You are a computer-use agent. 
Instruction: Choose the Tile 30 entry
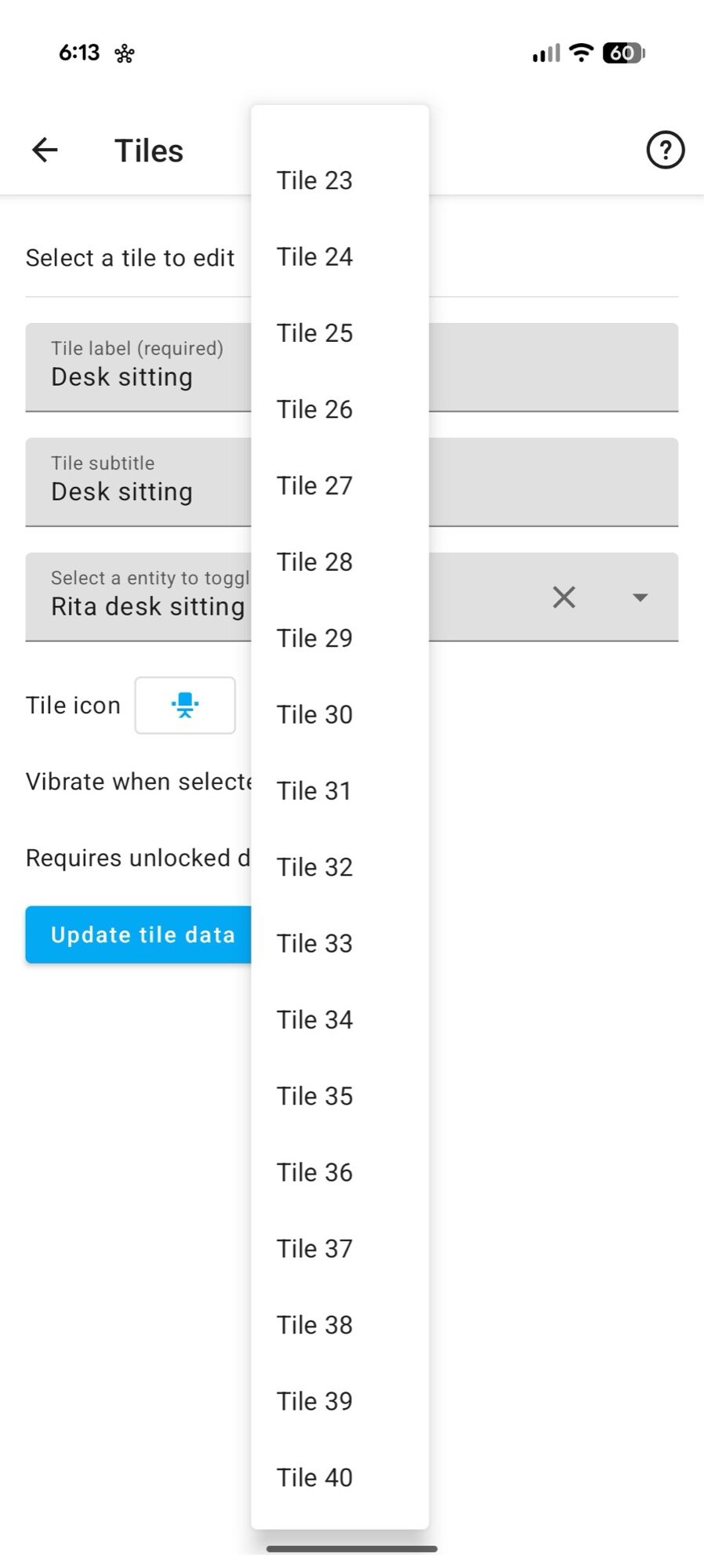[314, 714]
